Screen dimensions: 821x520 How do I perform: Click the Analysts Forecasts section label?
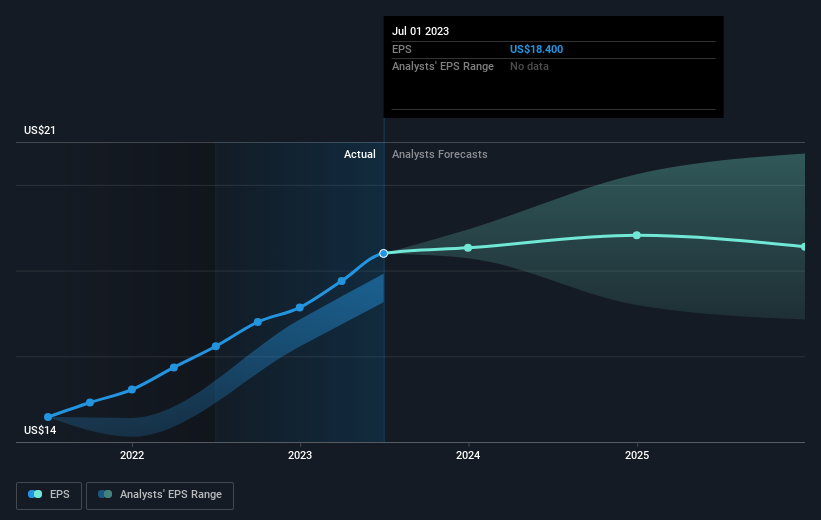(x=440, y=154)
